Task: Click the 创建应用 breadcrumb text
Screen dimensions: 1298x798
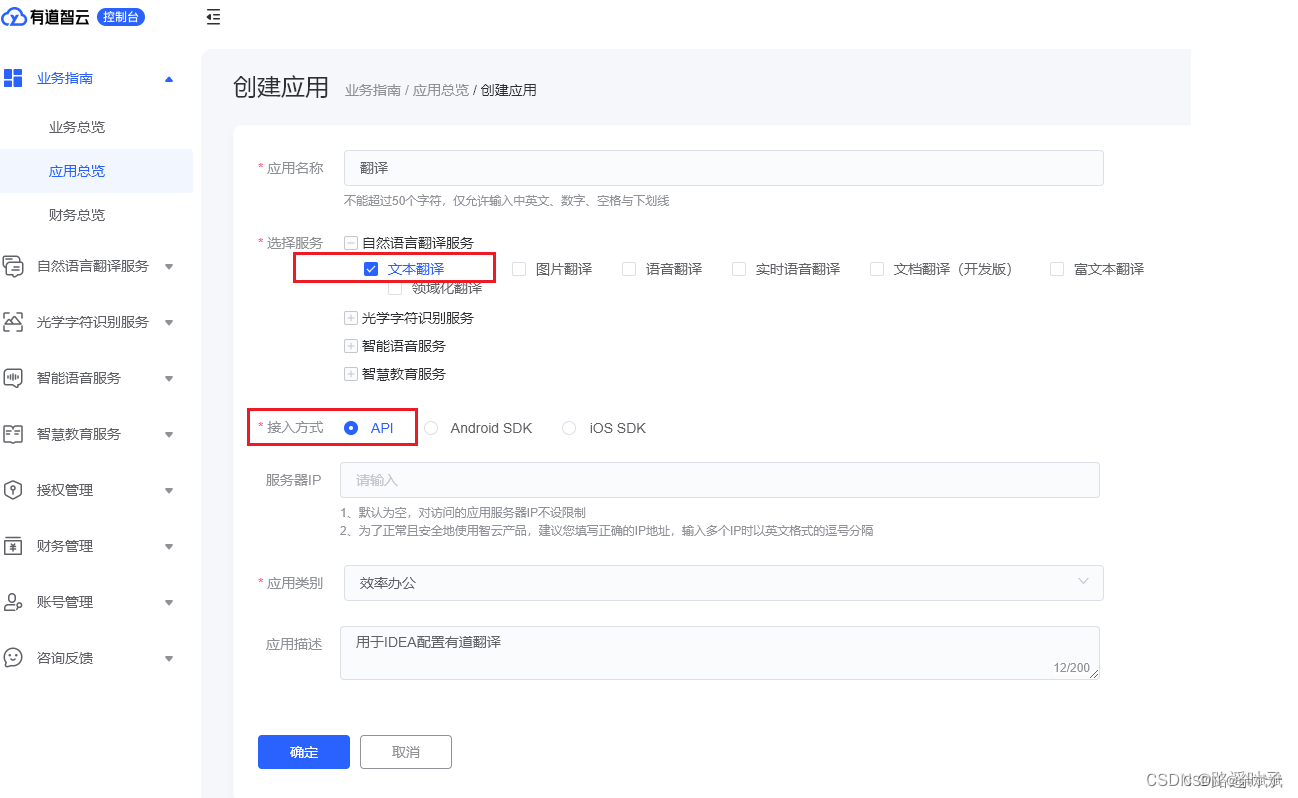Action: coord(509,90)
